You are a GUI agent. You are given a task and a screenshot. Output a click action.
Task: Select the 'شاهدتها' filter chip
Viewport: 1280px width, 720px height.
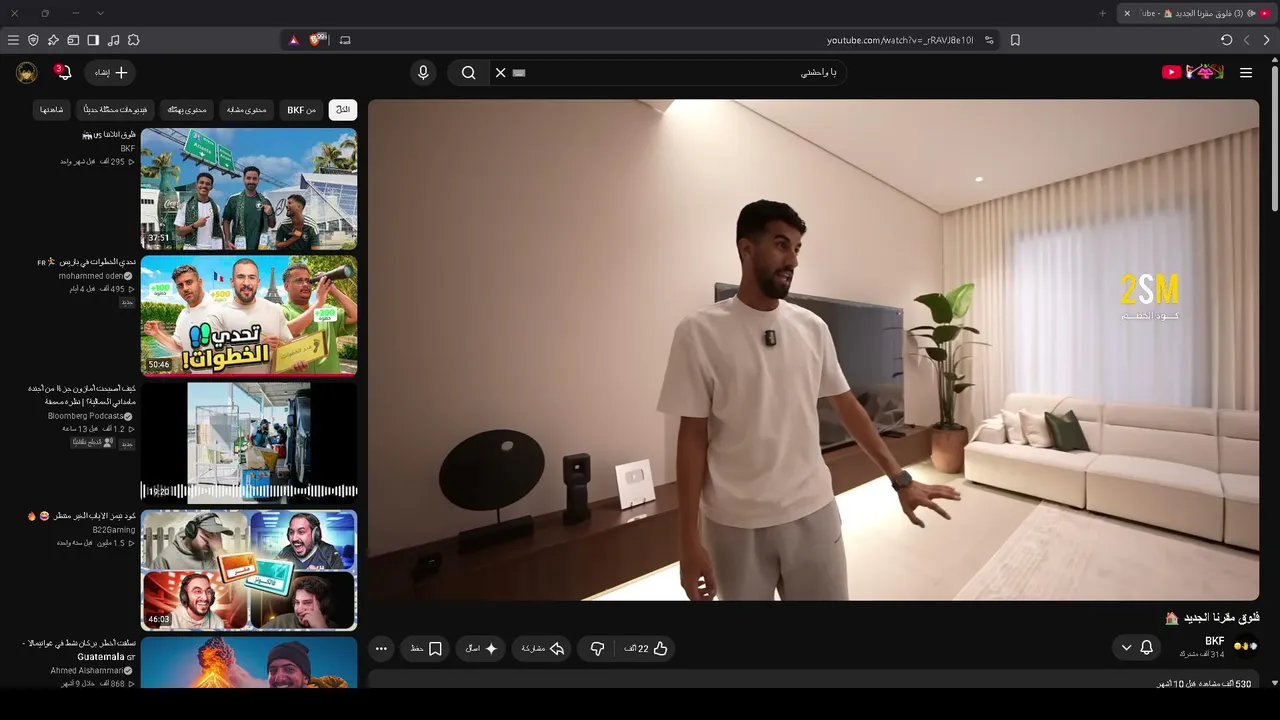51,109
